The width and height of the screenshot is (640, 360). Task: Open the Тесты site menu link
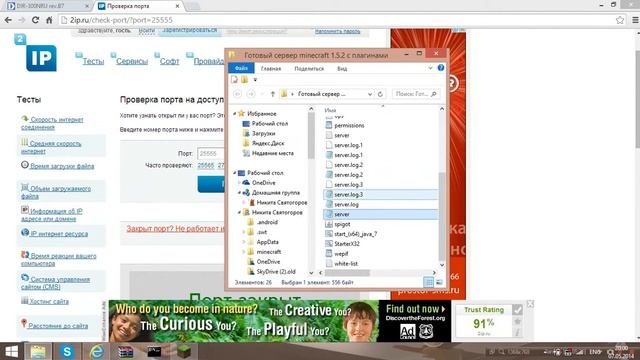tap(93, 61)
